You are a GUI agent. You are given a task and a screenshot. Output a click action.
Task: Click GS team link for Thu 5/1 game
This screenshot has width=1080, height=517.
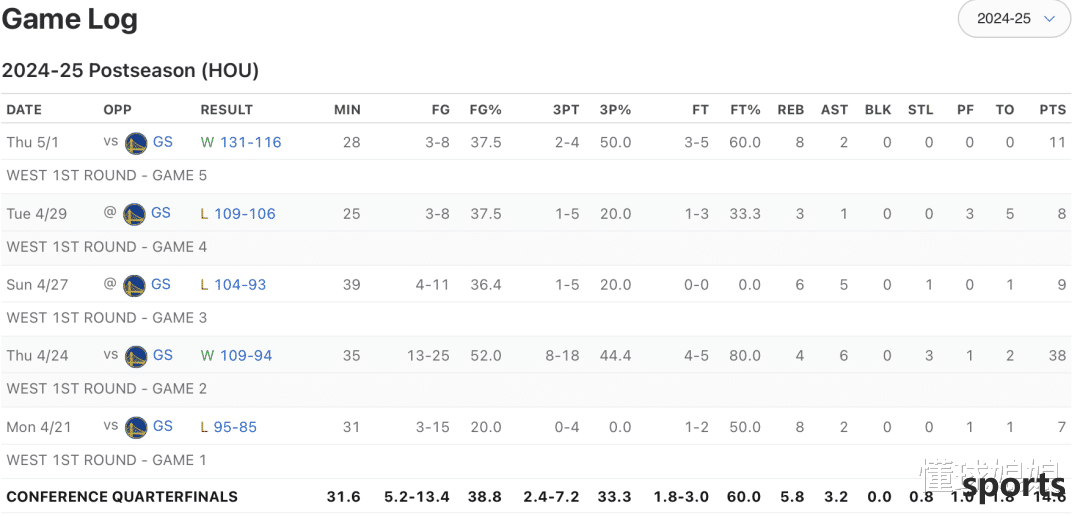[163, 142]
